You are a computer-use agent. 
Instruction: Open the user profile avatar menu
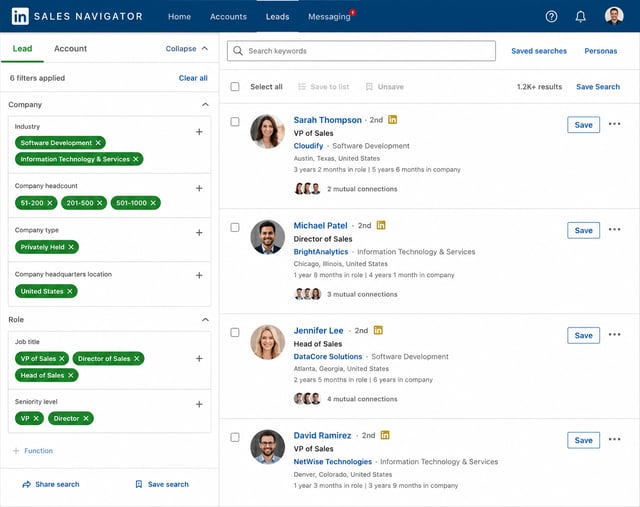(x=613, y=16)
